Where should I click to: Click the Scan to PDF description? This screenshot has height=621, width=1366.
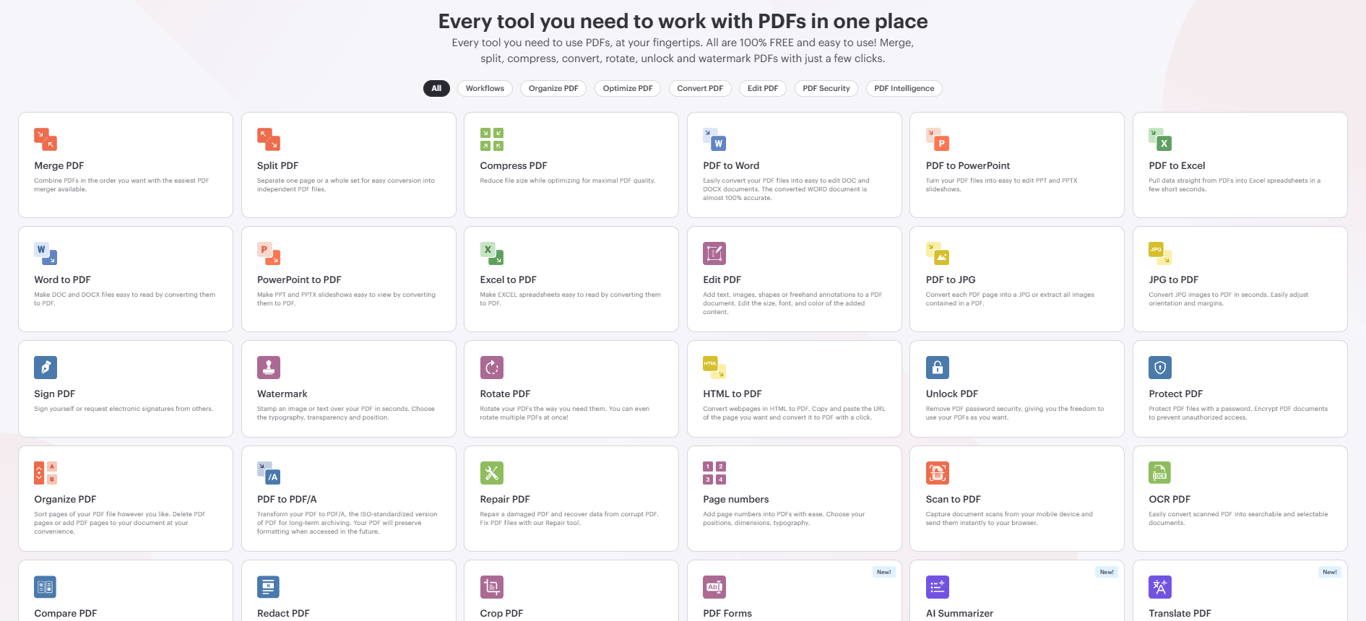pos(1009,518)
